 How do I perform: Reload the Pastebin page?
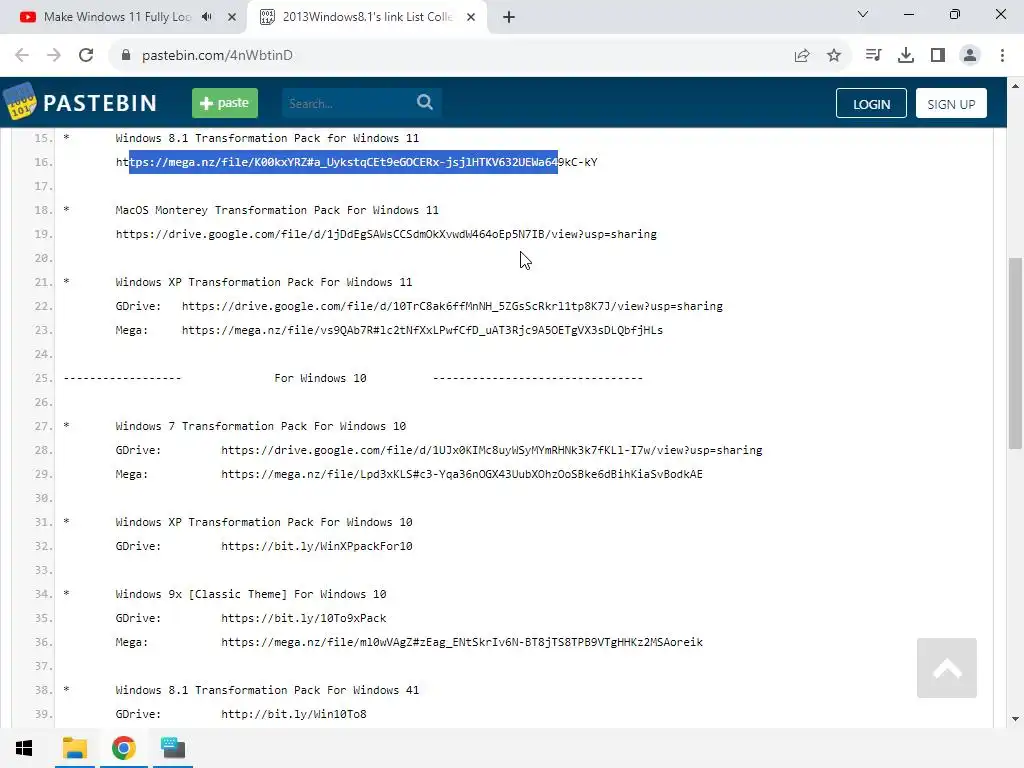(x=86, y=56)
